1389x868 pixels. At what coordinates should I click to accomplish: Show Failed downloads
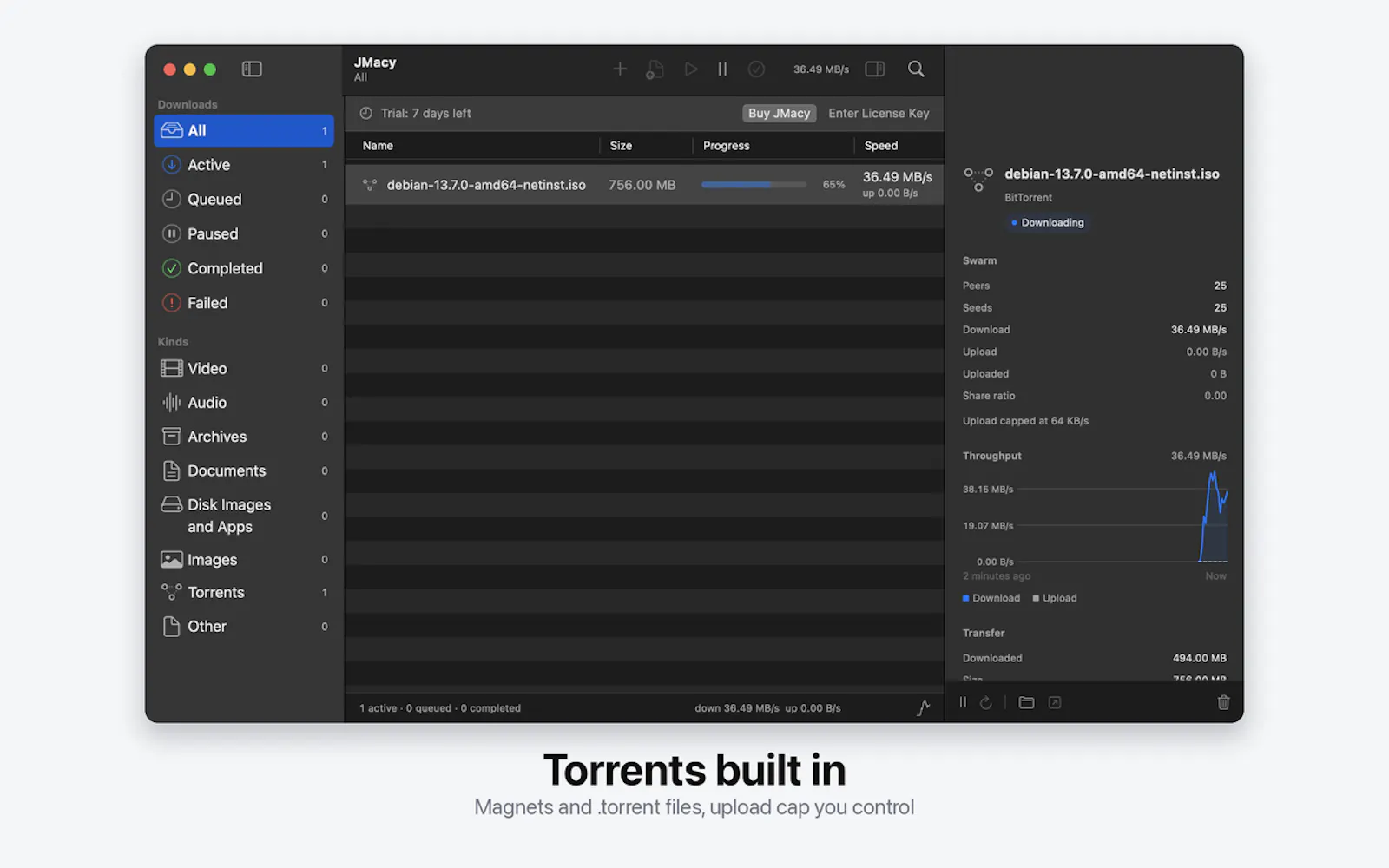tap(244, 303)
